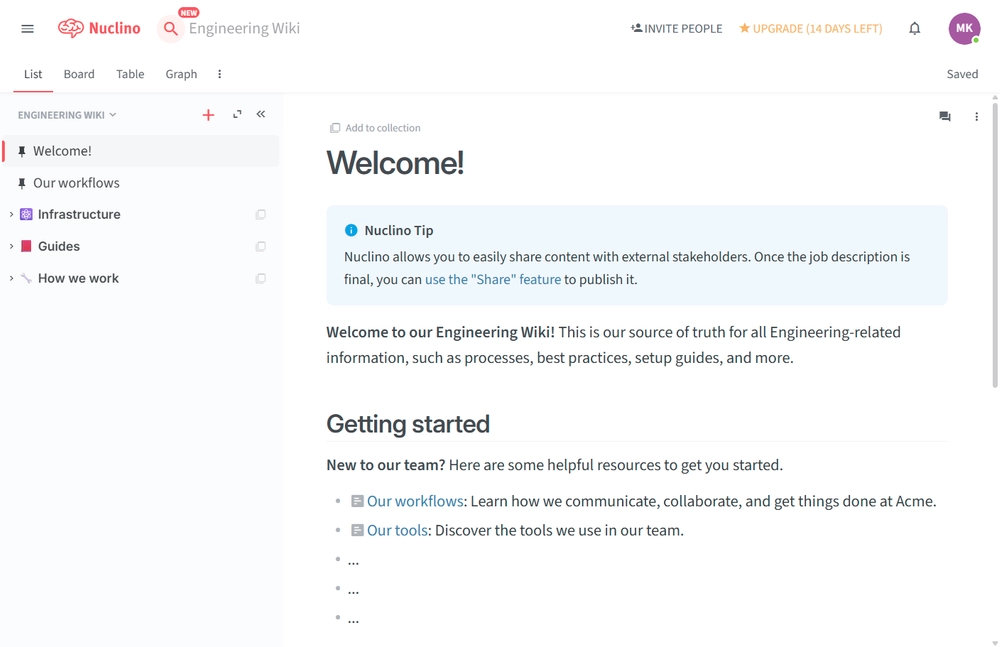Click the Welcome to our Engineering Wiki paragraph
The height and width of the screenshot is (647, 1000).
tap(613, 345)
